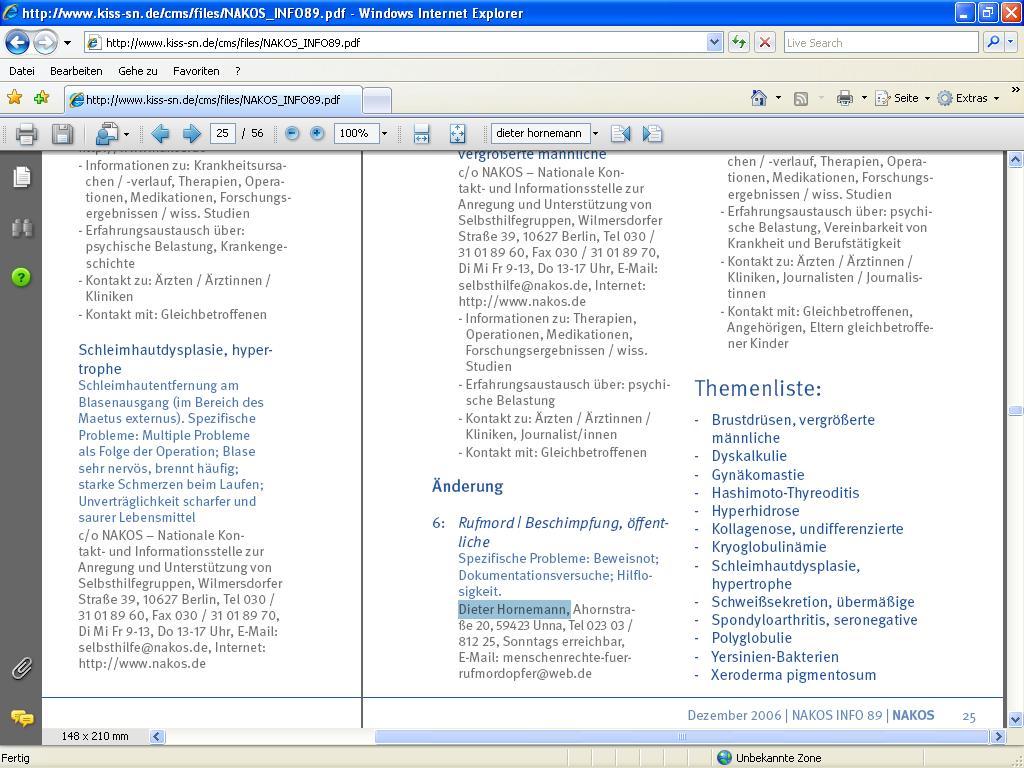The width and height of the screenshot is (1024, 768).
Task: Open the Search binoculars panel icon
Action: [22, 228]
